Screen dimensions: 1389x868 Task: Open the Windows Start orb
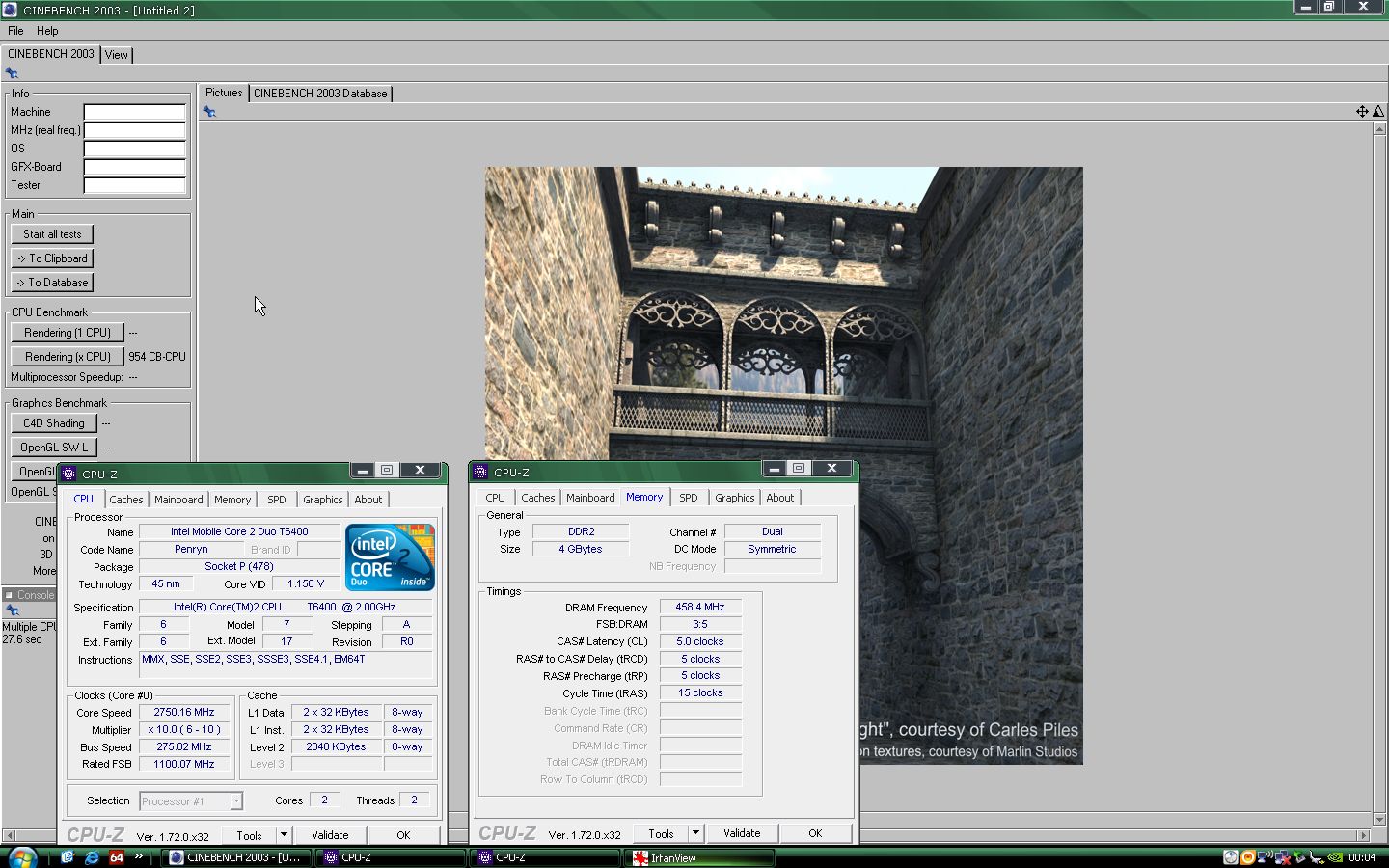tap(21, 857)
